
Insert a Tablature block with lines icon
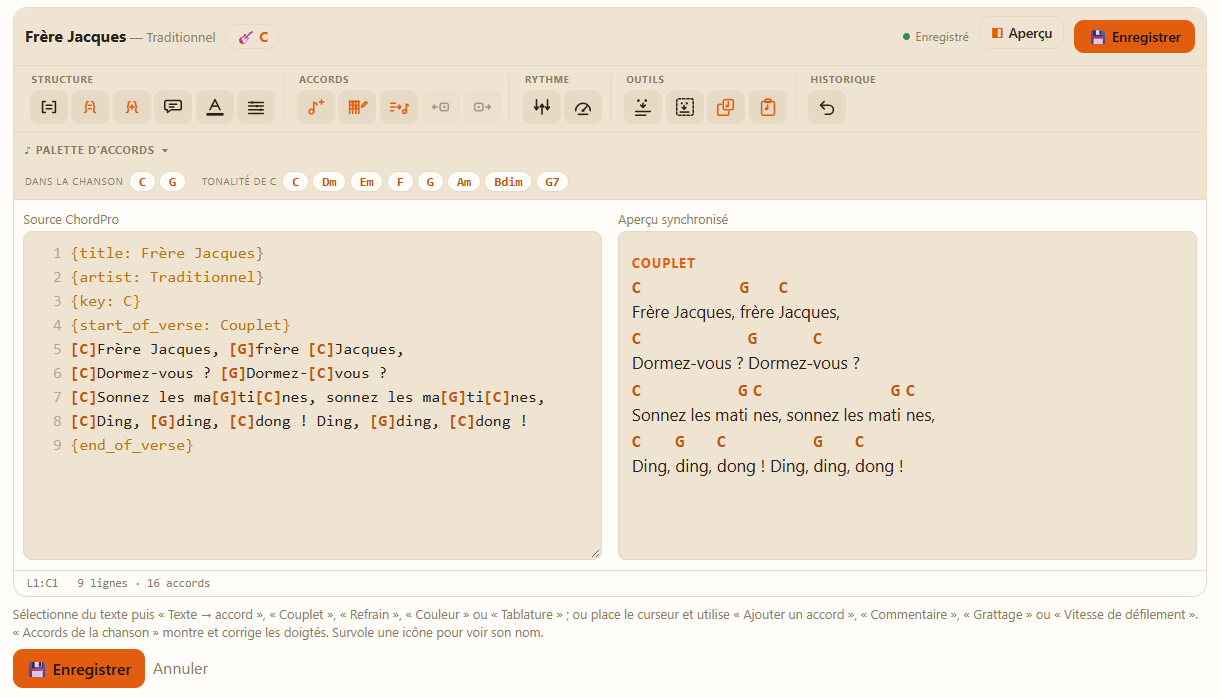tap(256, 107)
